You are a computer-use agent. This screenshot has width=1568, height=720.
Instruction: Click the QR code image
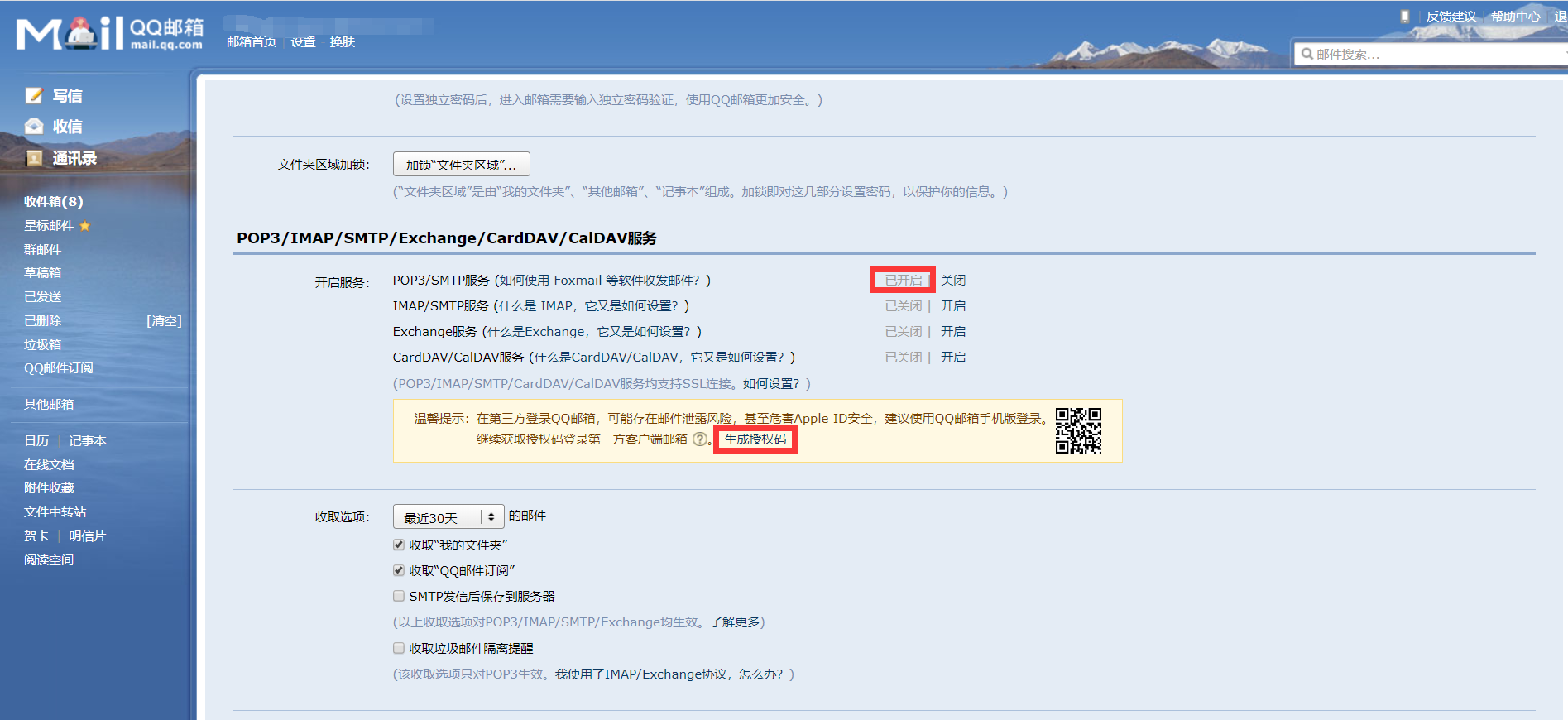1078,430
